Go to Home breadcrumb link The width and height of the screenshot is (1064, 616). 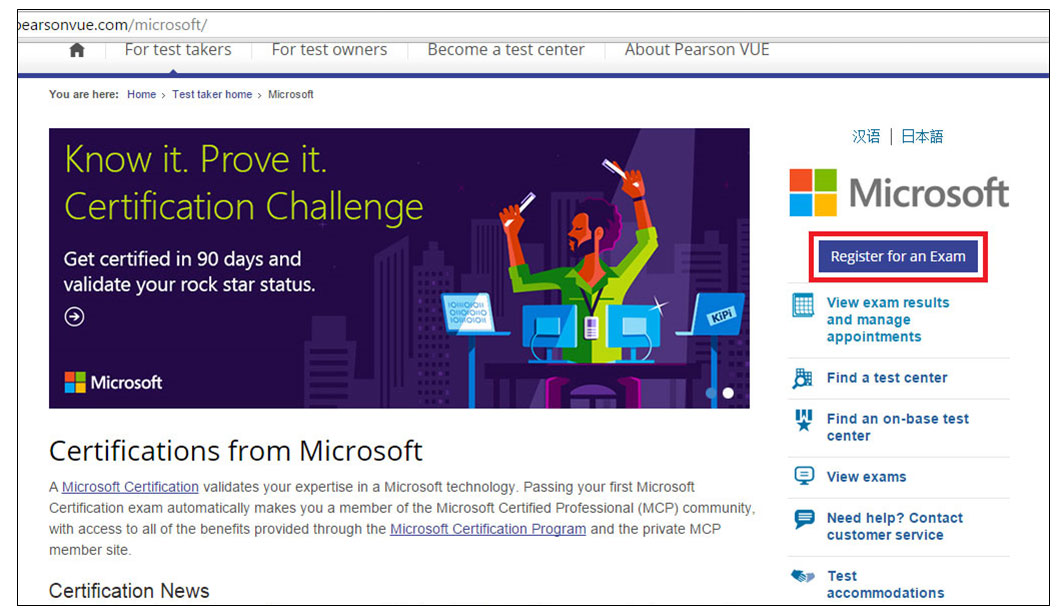(141, 94)
